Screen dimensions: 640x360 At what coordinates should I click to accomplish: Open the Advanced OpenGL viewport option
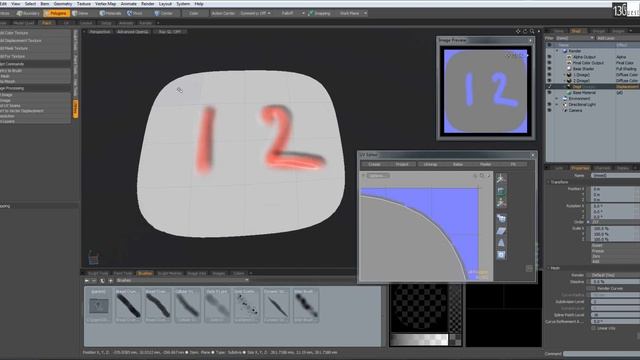pos(132,31)
